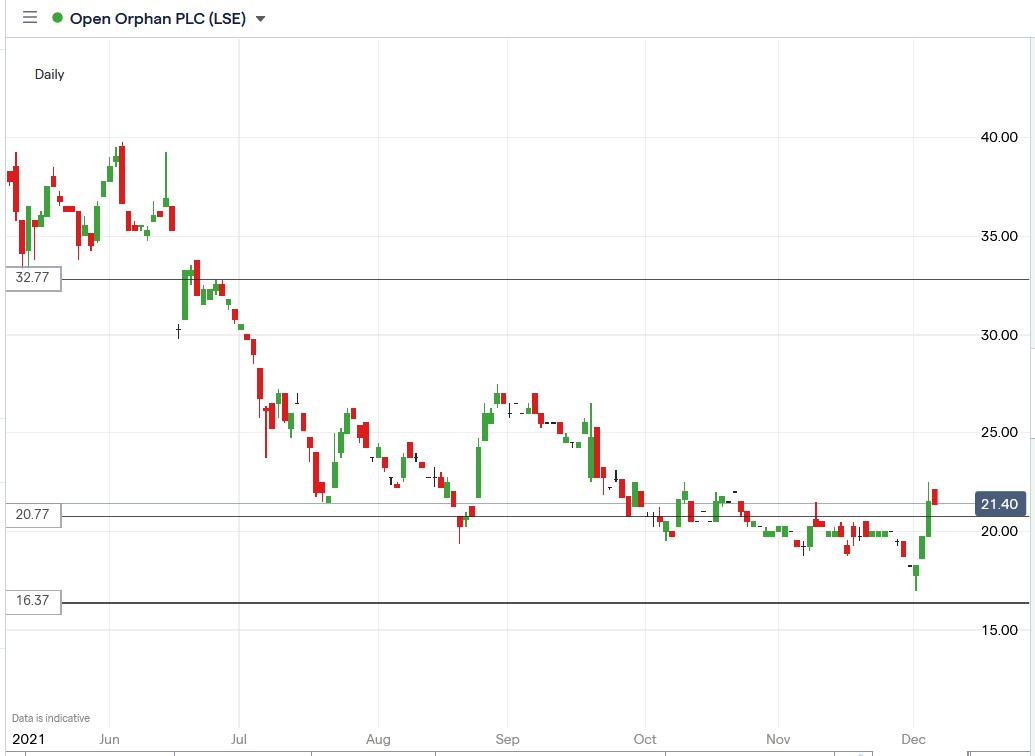Viewport: 1035px width, 756px height.
Task: Click the 16.37 horizontal support line
Action: point(500,603)
